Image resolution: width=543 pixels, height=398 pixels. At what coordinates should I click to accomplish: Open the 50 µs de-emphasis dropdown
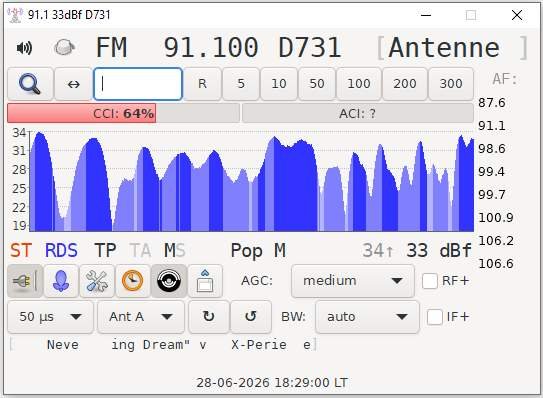50,317
